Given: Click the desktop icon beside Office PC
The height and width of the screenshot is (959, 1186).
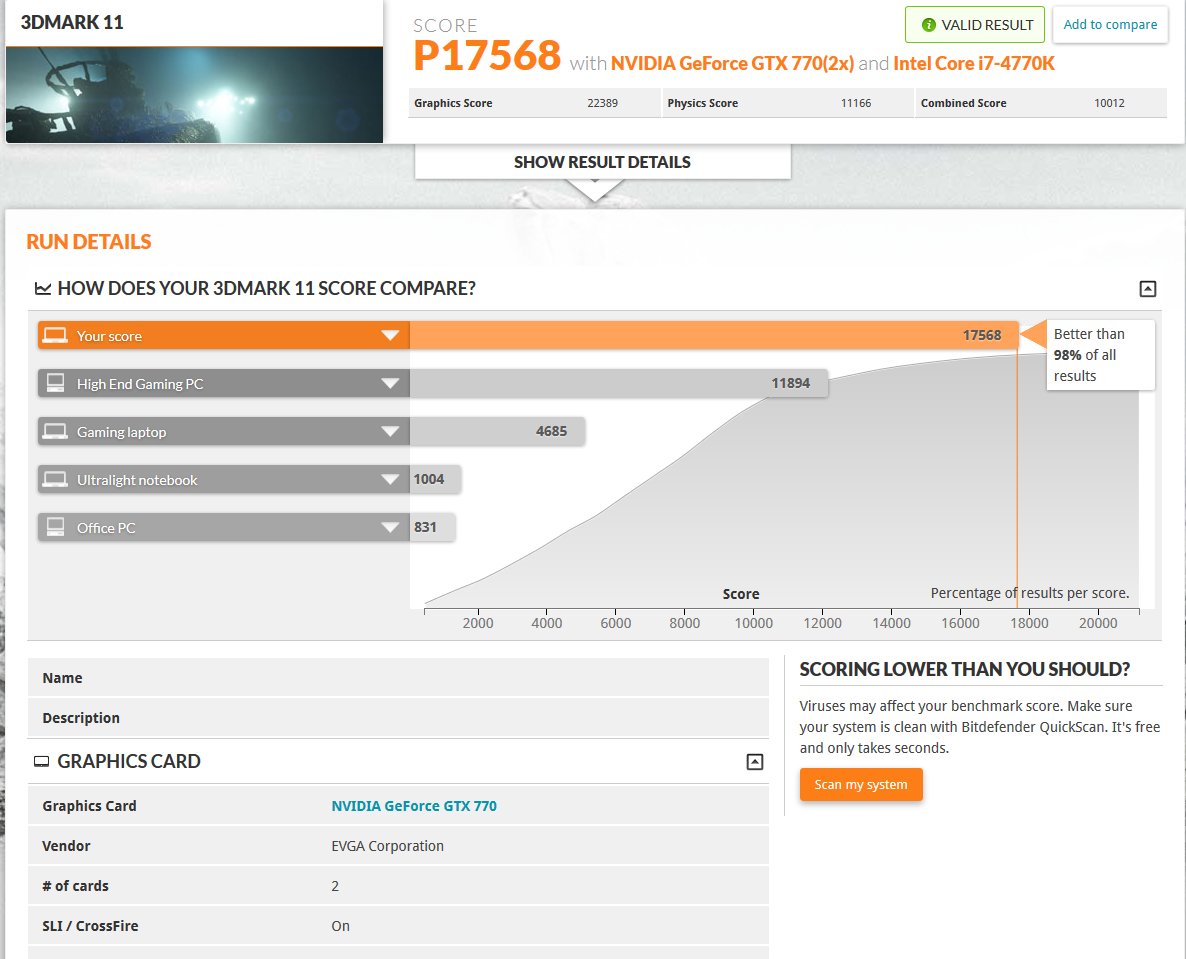Looking at the screenshot, I should tap(55, 527).
